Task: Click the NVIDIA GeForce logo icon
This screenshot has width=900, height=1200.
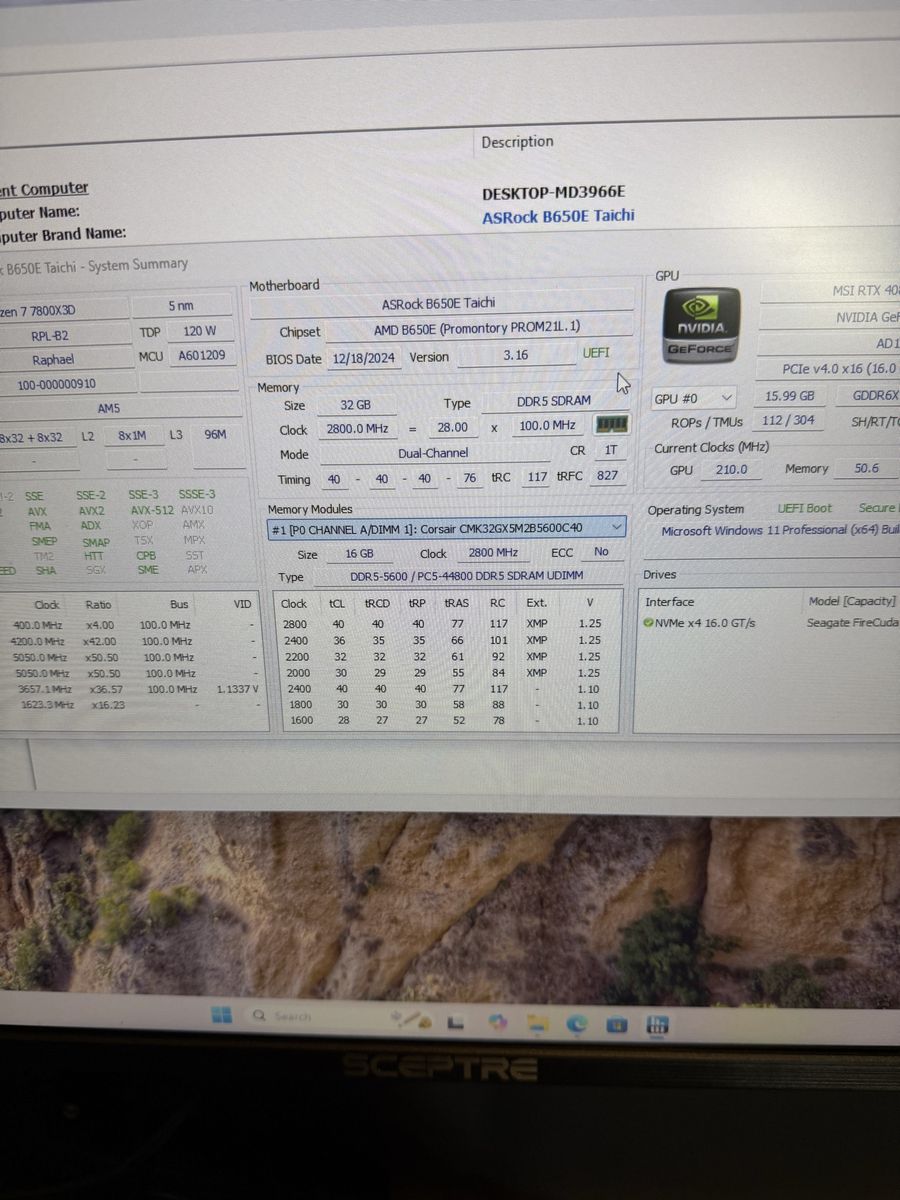Action: pyautogui.click(x=702, y=325)
